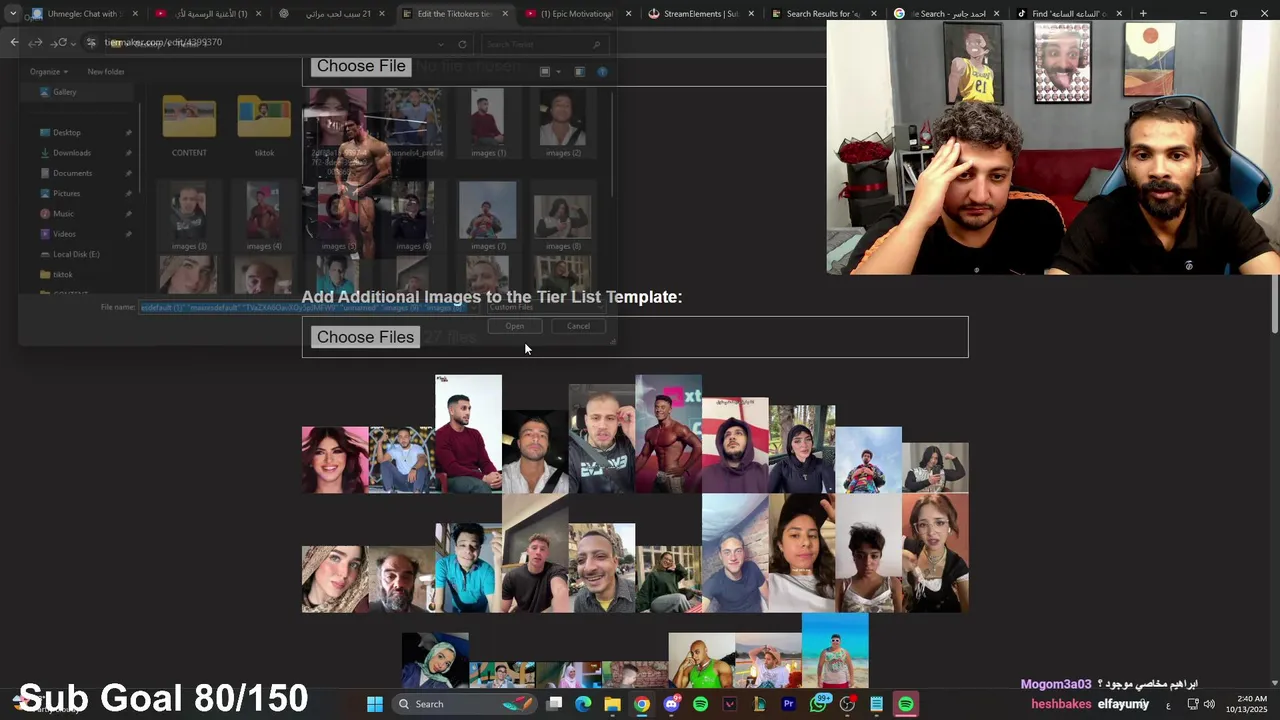Select Downloads in file dialog sidebar
This screenshot has width=1280, height=720.
point(71,153)
